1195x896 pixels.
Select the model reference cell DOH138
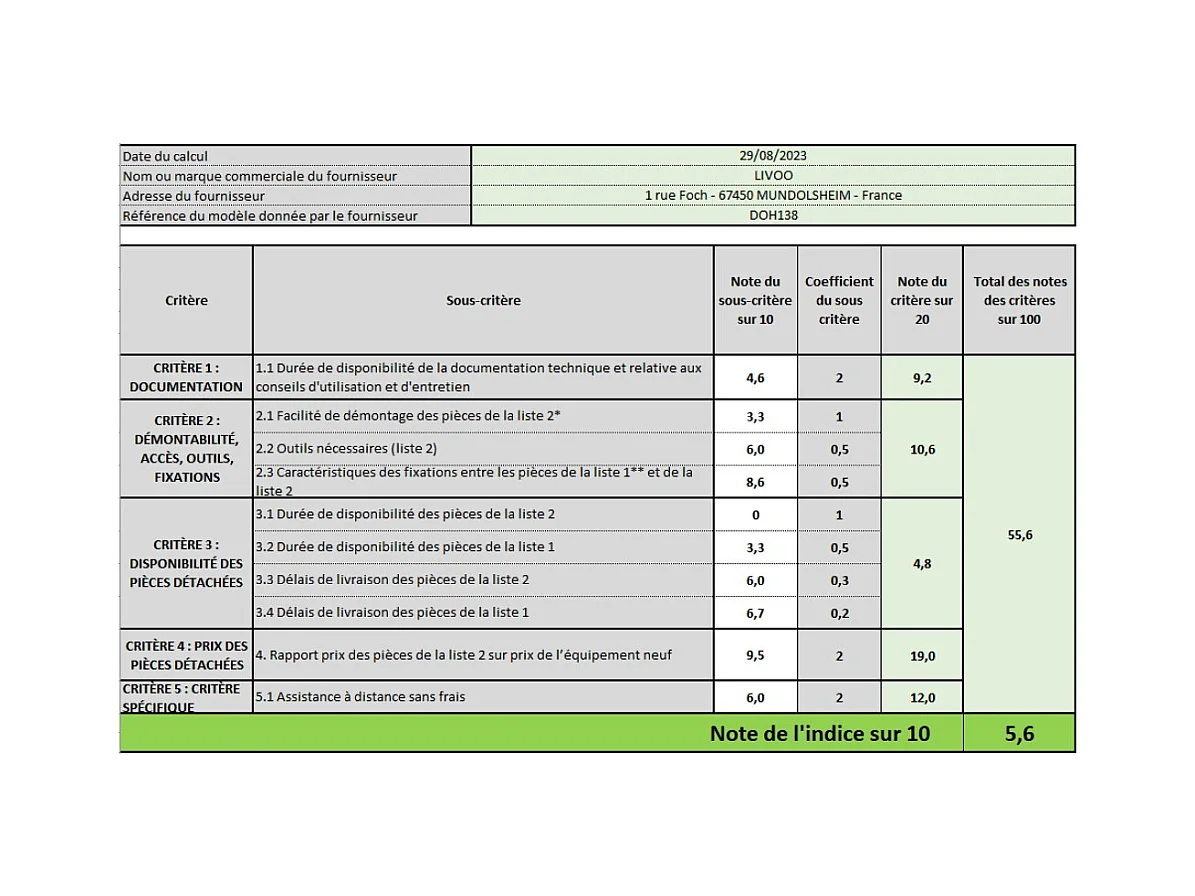click(772, 215)
